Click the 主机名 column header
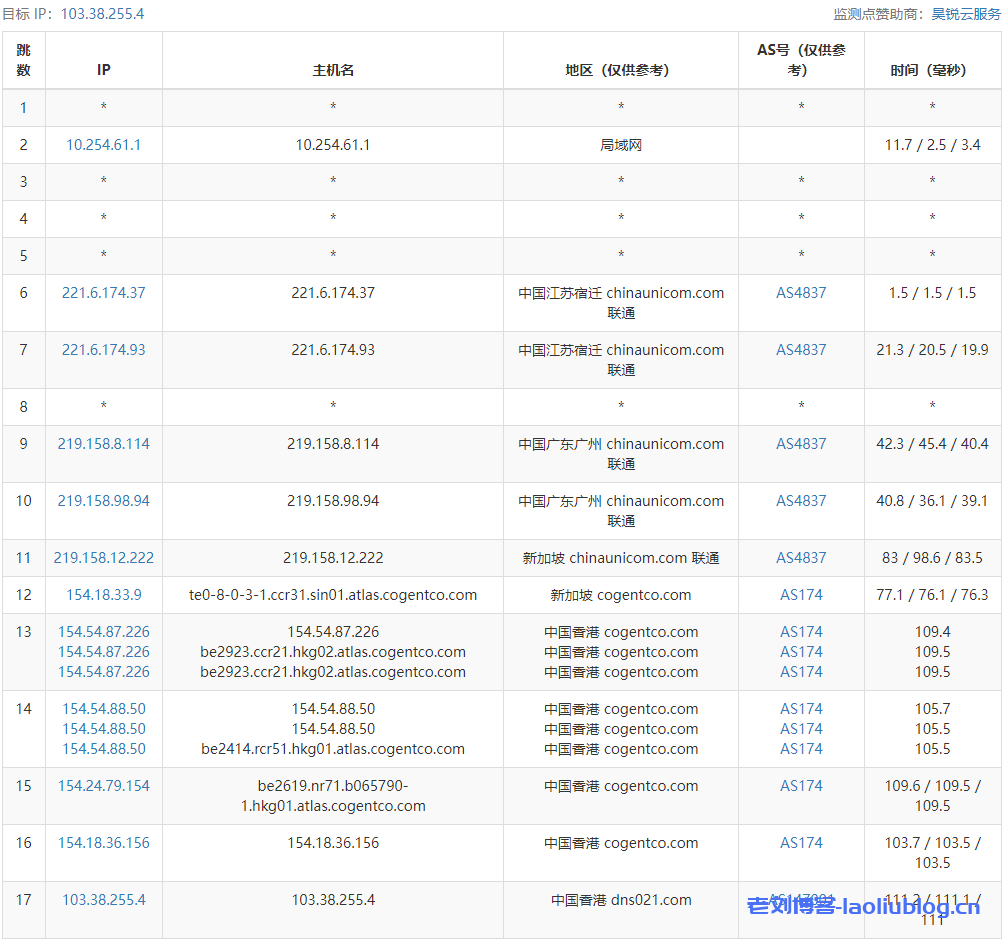 tap(333, 70)
